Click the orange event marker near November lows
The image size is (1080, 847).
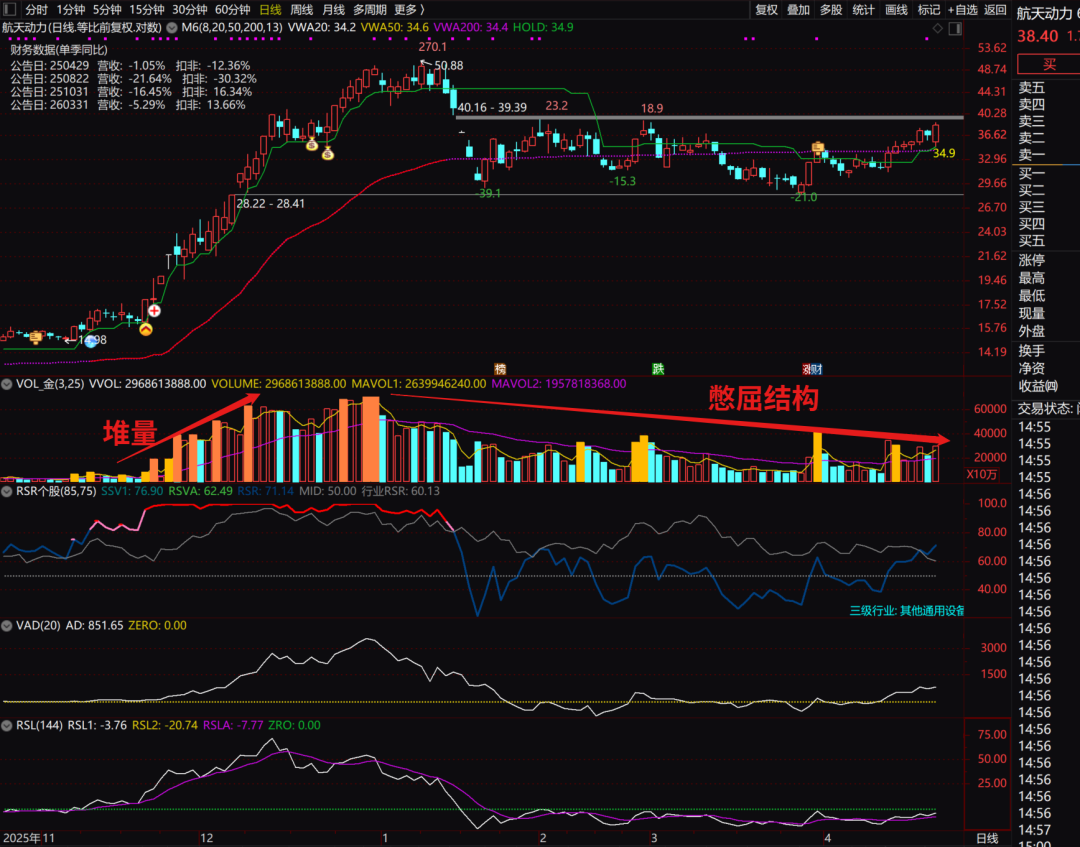coord(36,337)
